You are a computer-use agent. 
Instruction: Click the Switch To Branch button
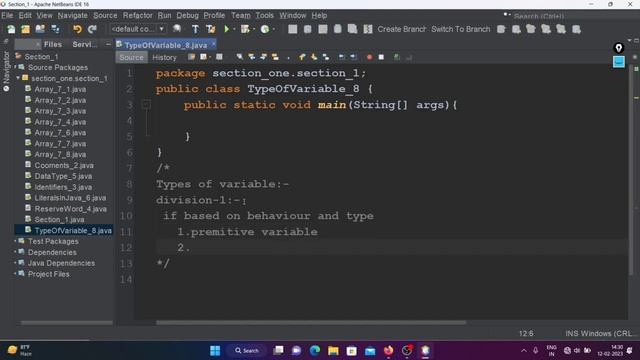click(460, 29)
